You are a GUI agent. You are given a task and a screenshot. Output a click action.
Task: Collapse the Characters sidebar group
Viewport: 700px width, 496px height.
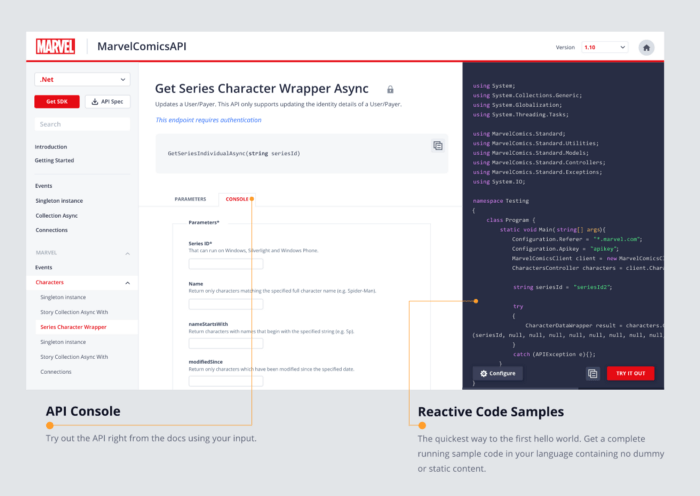127,283
